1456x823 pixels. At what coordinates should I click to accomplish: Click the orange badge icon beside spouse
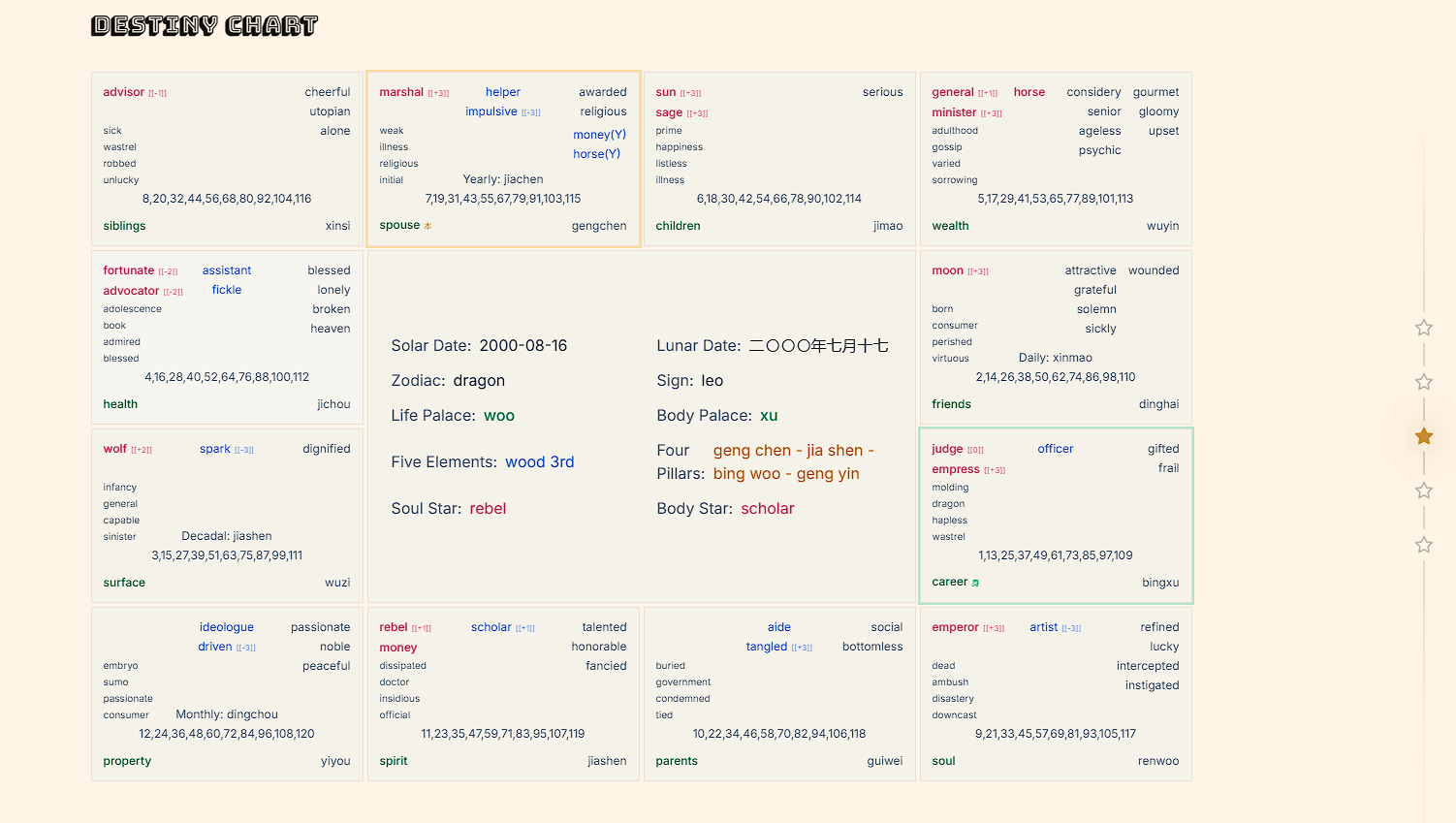[427, 226]
